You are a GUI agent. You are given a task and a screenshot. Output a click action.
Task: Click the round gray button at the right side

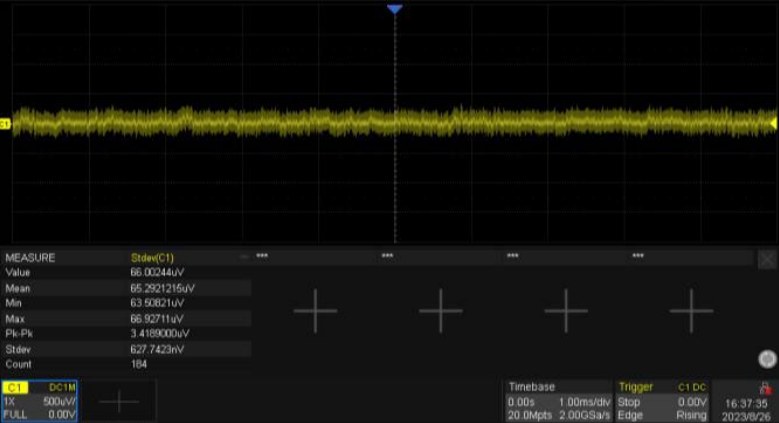pos(768,359)
